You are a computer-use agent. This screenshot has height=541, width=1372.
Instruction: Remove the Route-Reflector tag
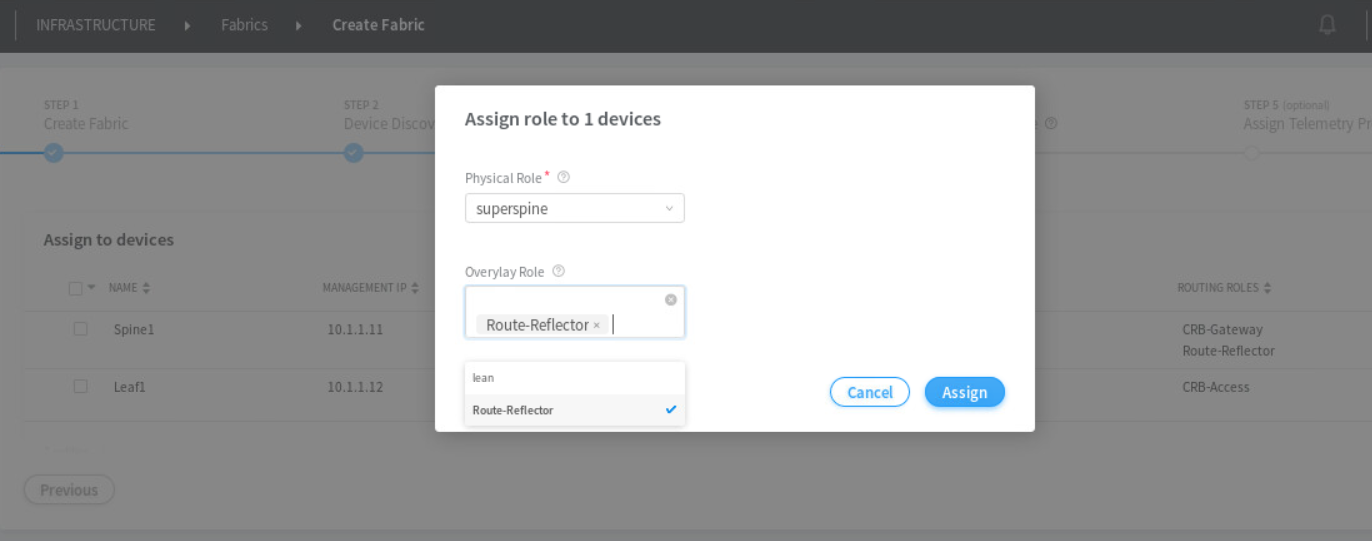[597, 325]
